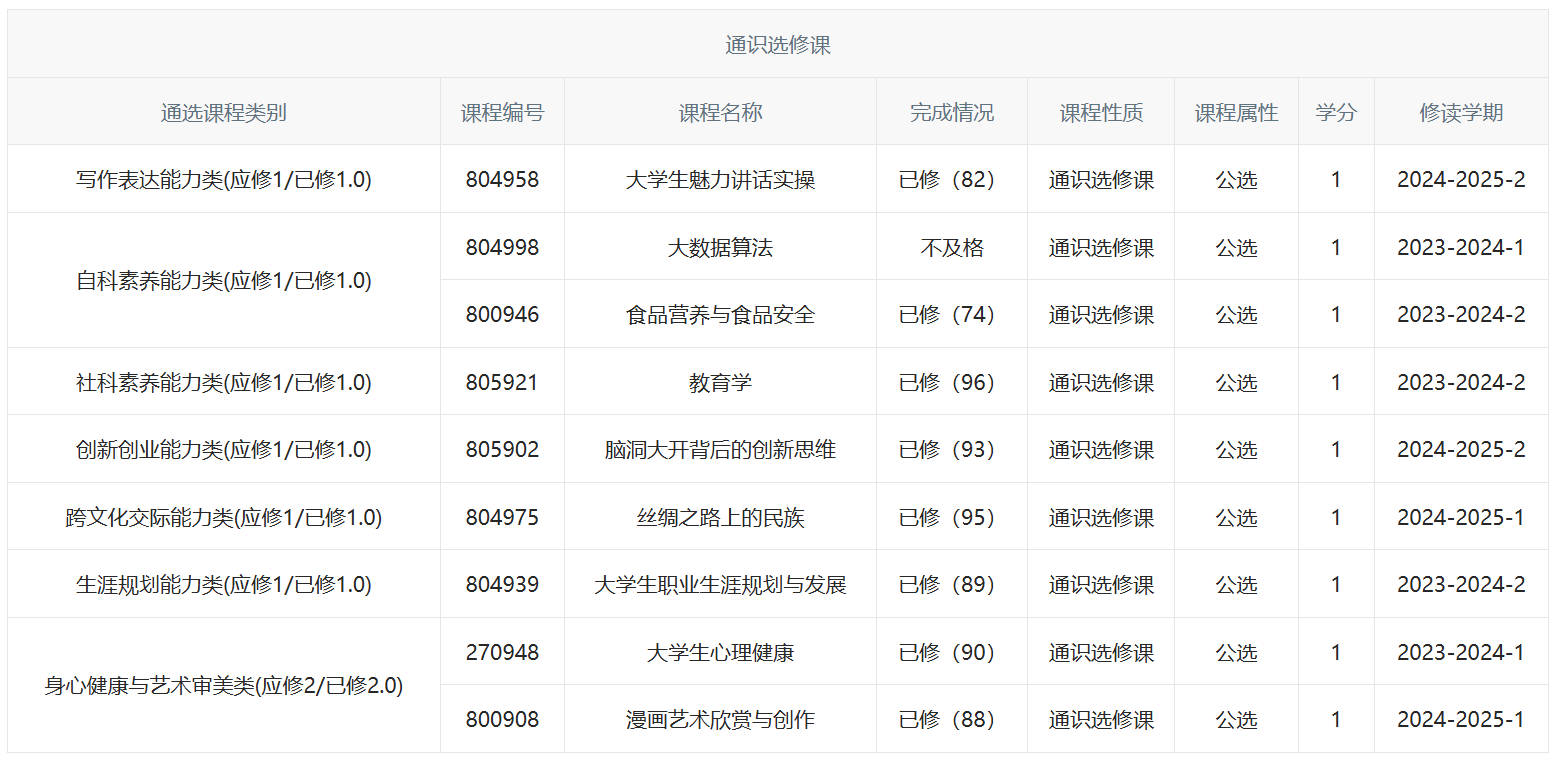Click the 修读学期 column header

(x=1460, y=112)
